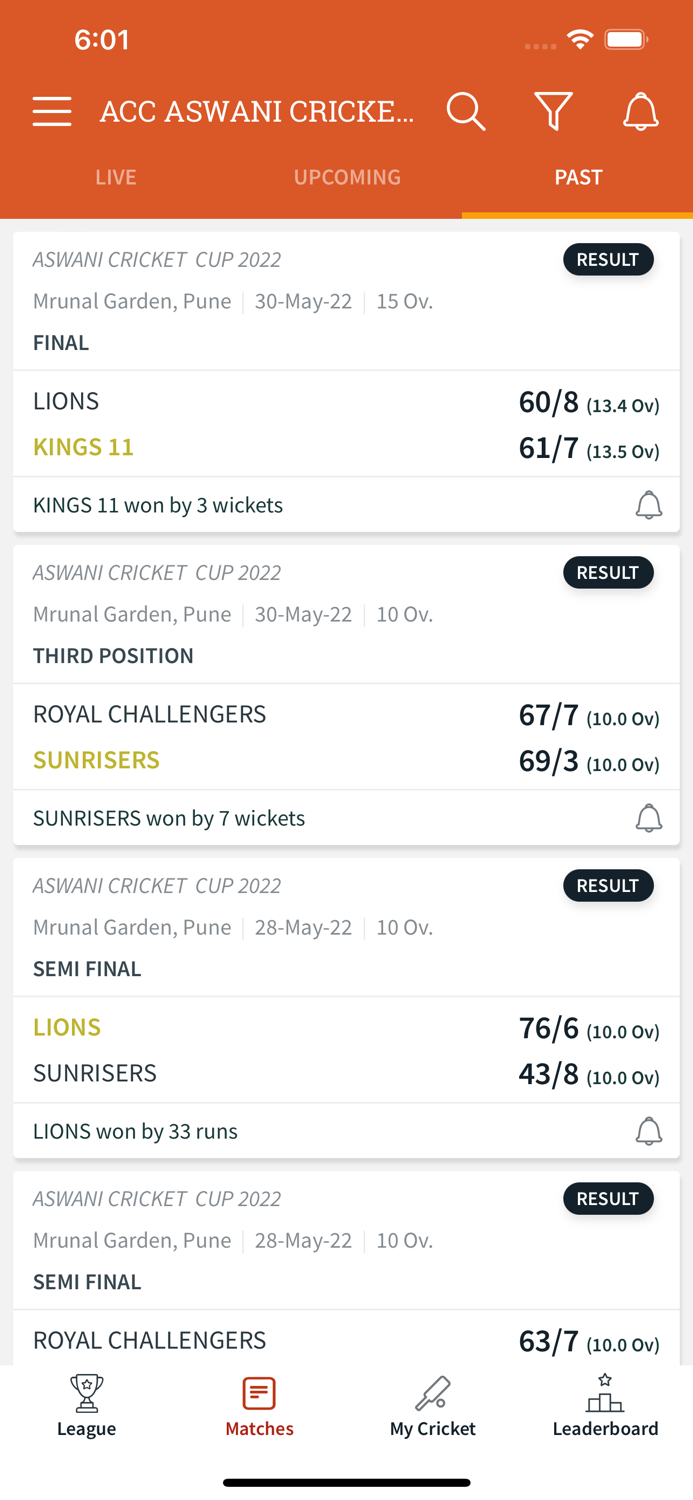
Task: Toggle reminder bell for Kings 11 final
Action: click(x=649, y=505)
